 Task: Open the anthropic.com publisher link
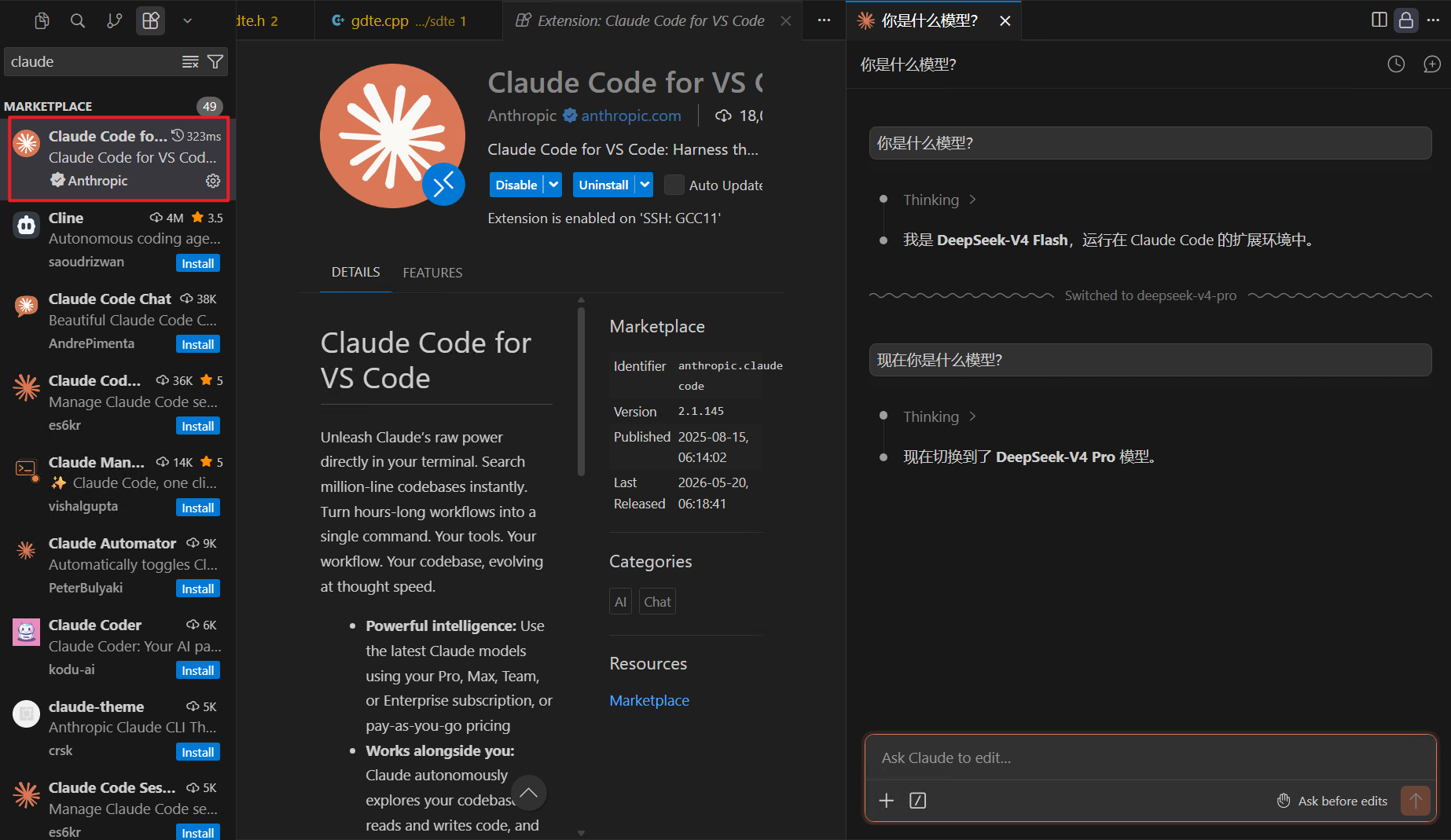pyautogui.click(x=631, y=116)
